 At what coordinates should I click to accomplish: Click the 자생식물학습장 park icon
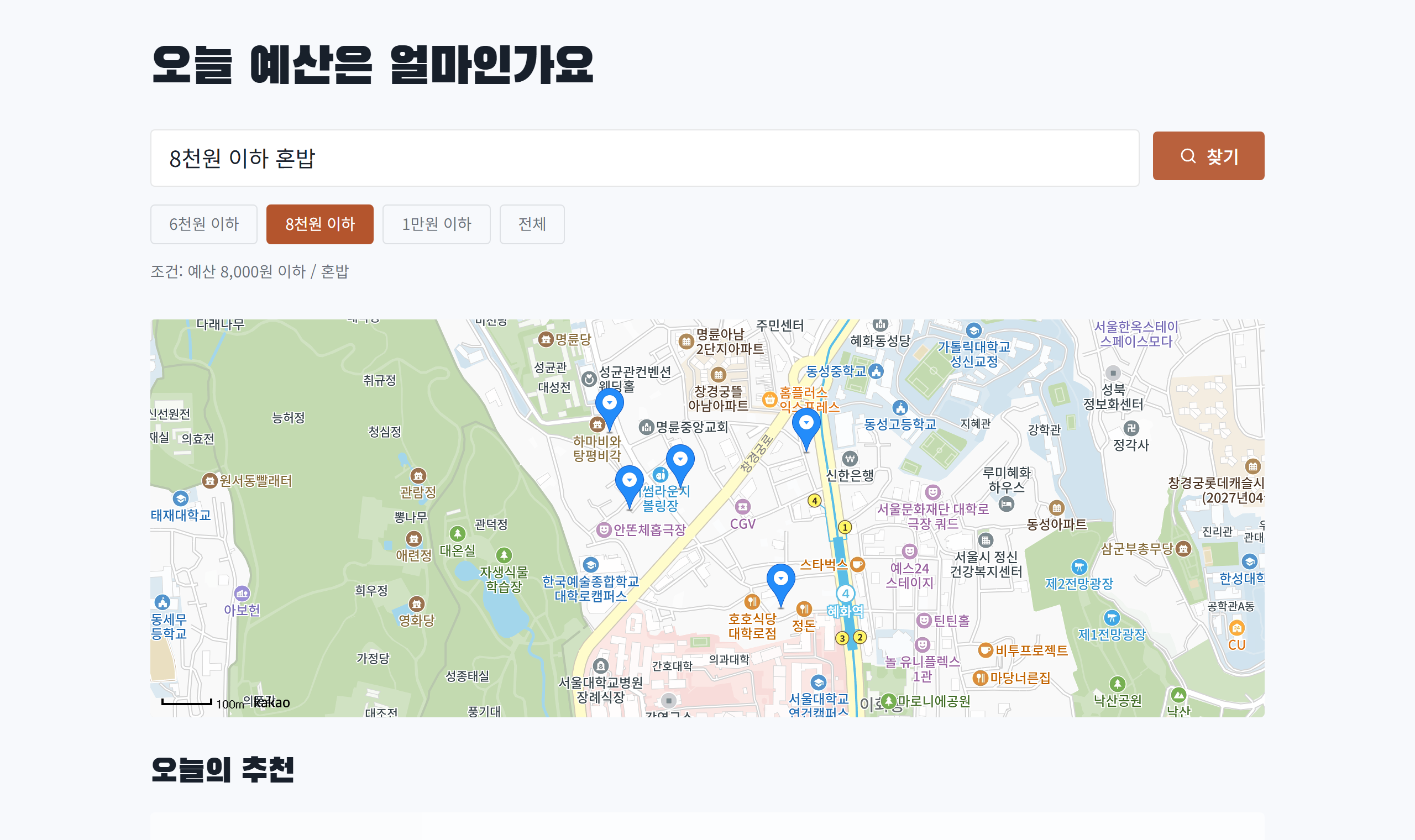click(504, 555)
